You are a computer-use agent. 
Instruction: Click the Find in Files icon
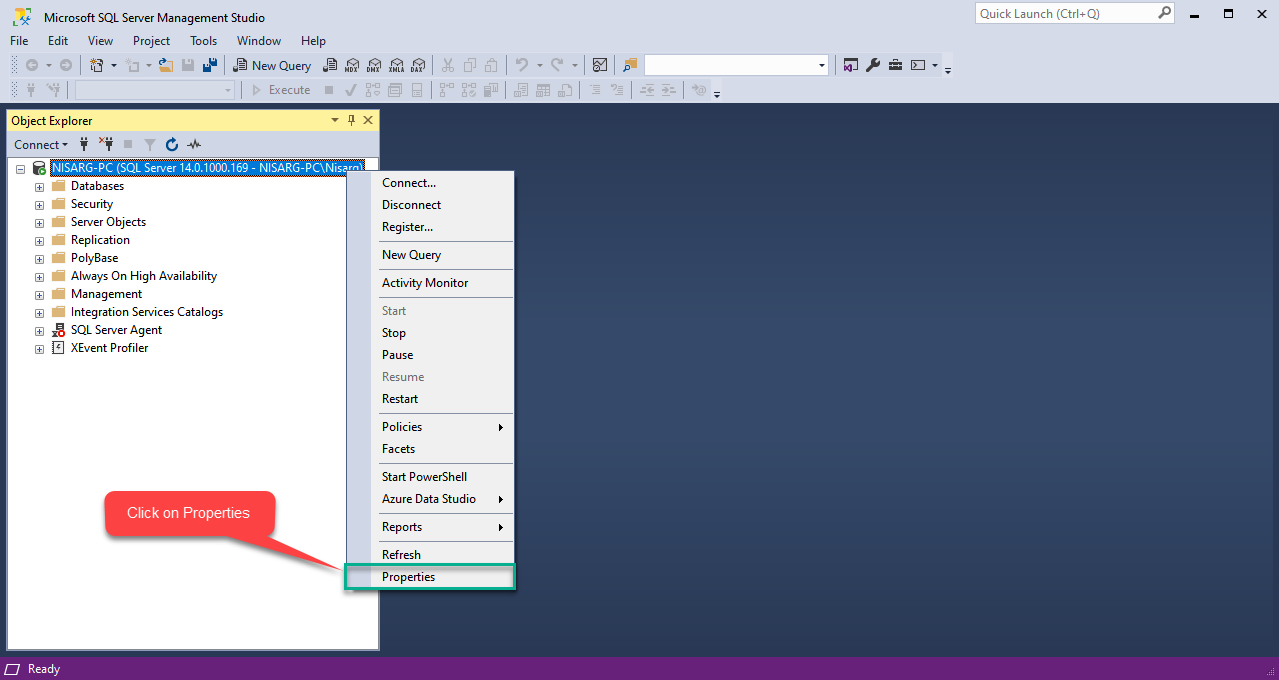coord(630,65)
